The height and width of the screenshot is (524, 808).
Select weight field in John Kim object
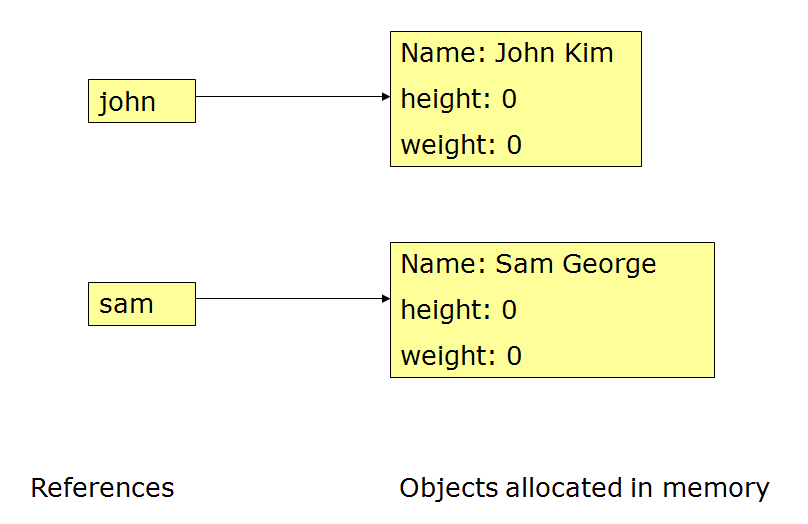461,146
